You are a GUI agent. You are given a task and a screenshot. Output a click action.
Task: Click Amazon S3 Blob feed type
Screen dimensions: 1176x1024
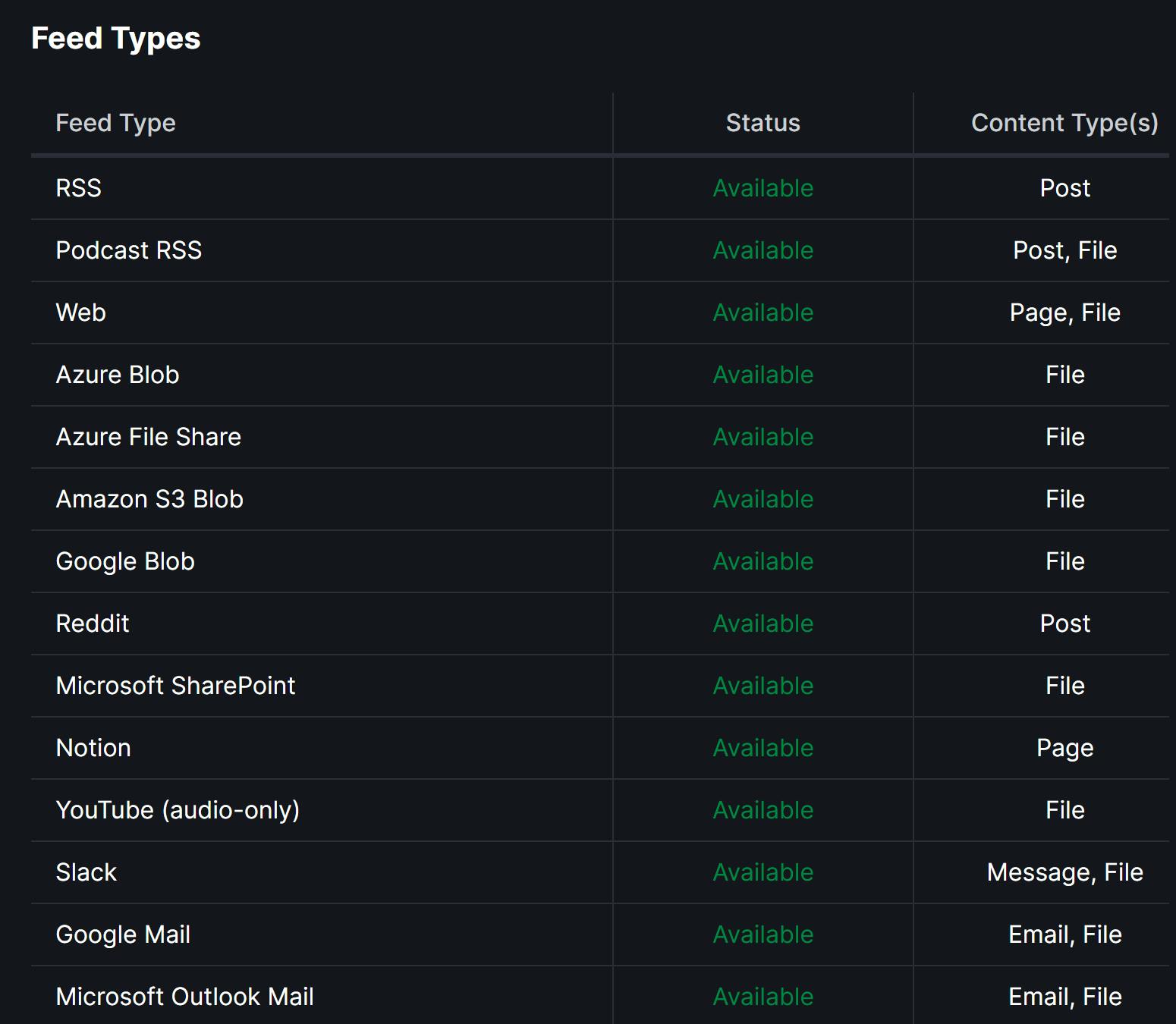click(149, 499)
